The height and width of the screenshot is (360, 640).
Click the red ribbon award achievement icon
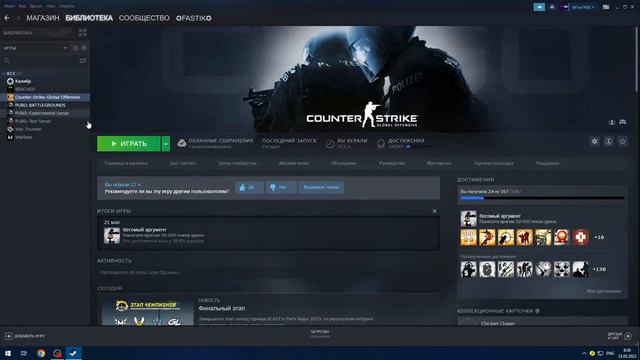coord(562,237)
